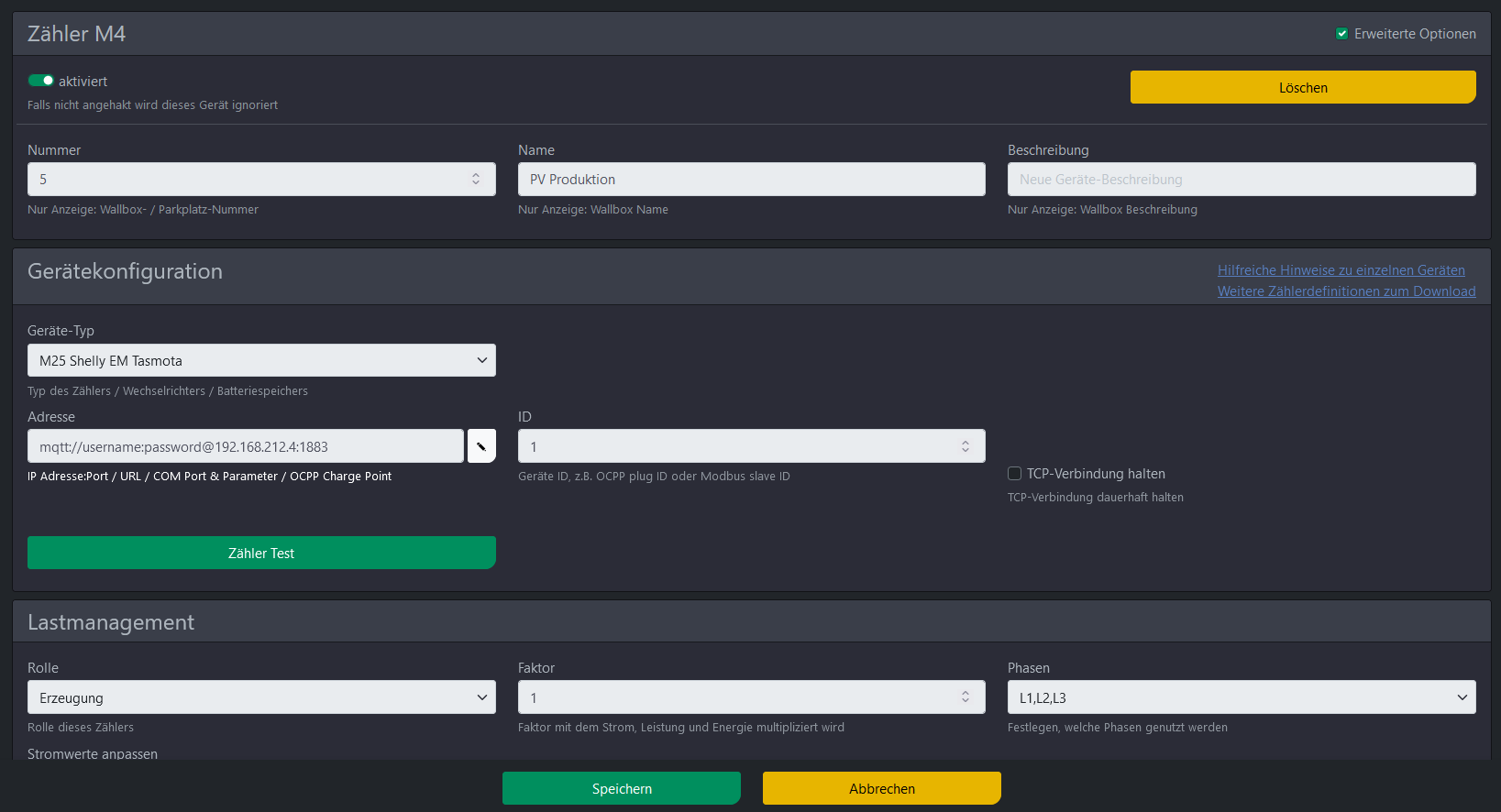The image size is (1501, 812).
Task: Click hint 'Nur Anzeige: Wallbox Beschreibung'
Action: tap(1102, 210)
